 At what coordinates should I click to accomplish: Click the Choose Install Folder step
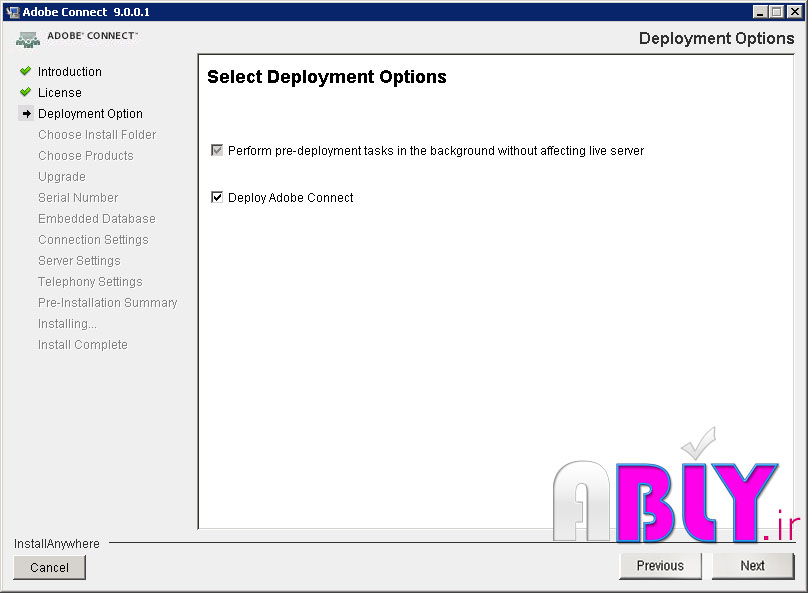[x=97, y=134]
